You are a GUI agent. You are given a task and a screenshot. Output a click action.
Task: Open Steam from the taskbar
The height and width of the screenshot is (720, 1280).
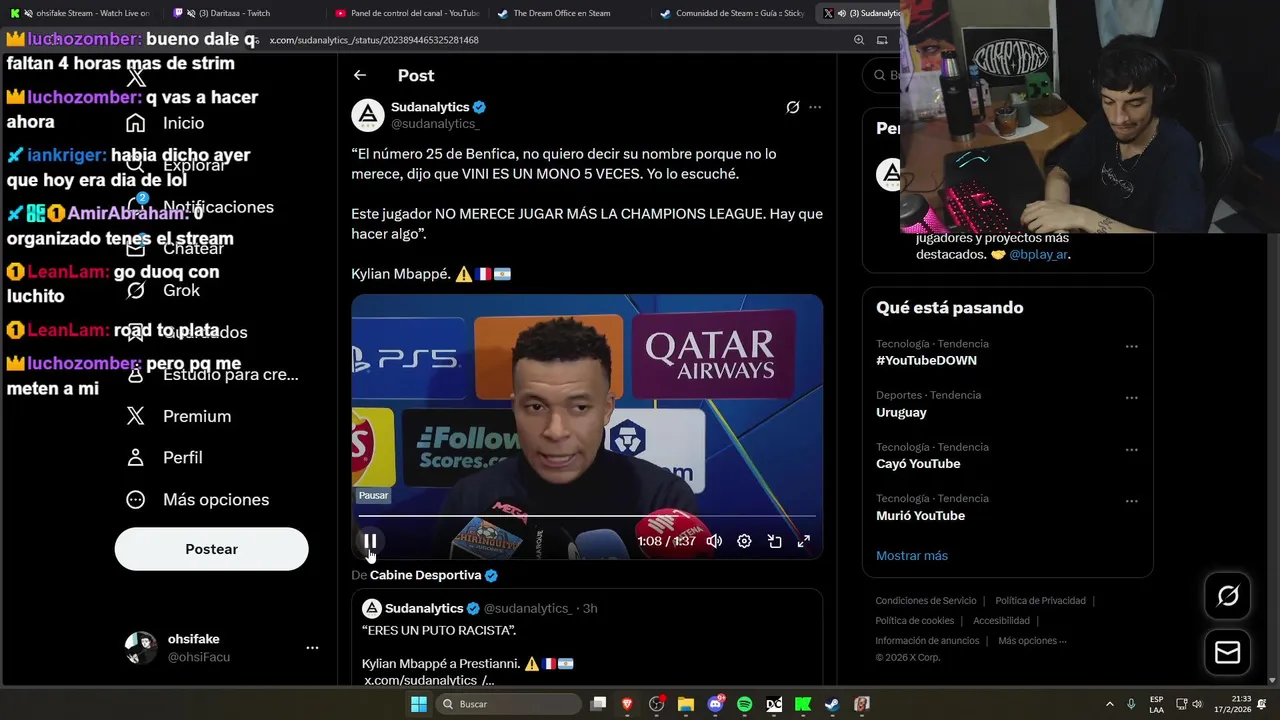pos(832,704)
